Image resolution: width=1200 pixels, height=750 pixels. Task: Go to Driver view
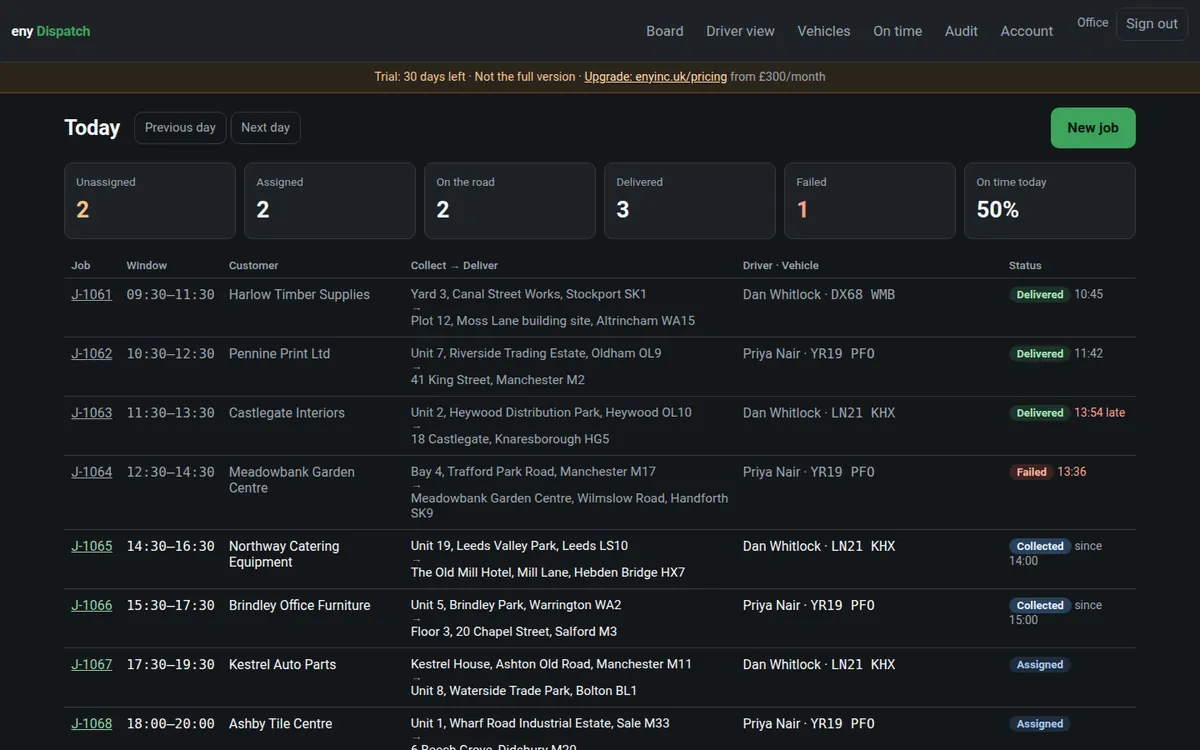point(740,31)
